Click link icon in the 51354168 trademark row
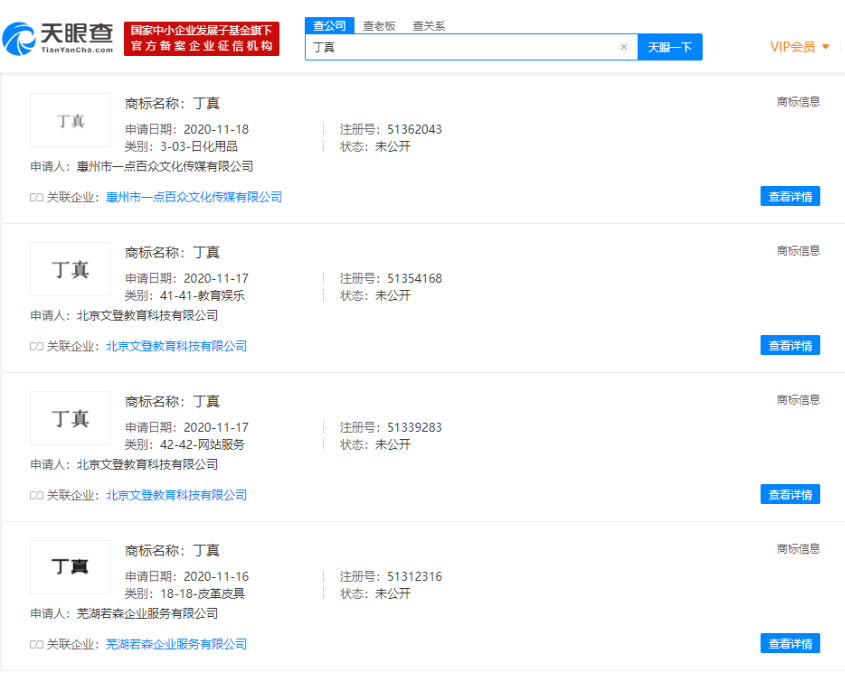The height and width of the screenshot is (676, 845). [x=37, y=346]
